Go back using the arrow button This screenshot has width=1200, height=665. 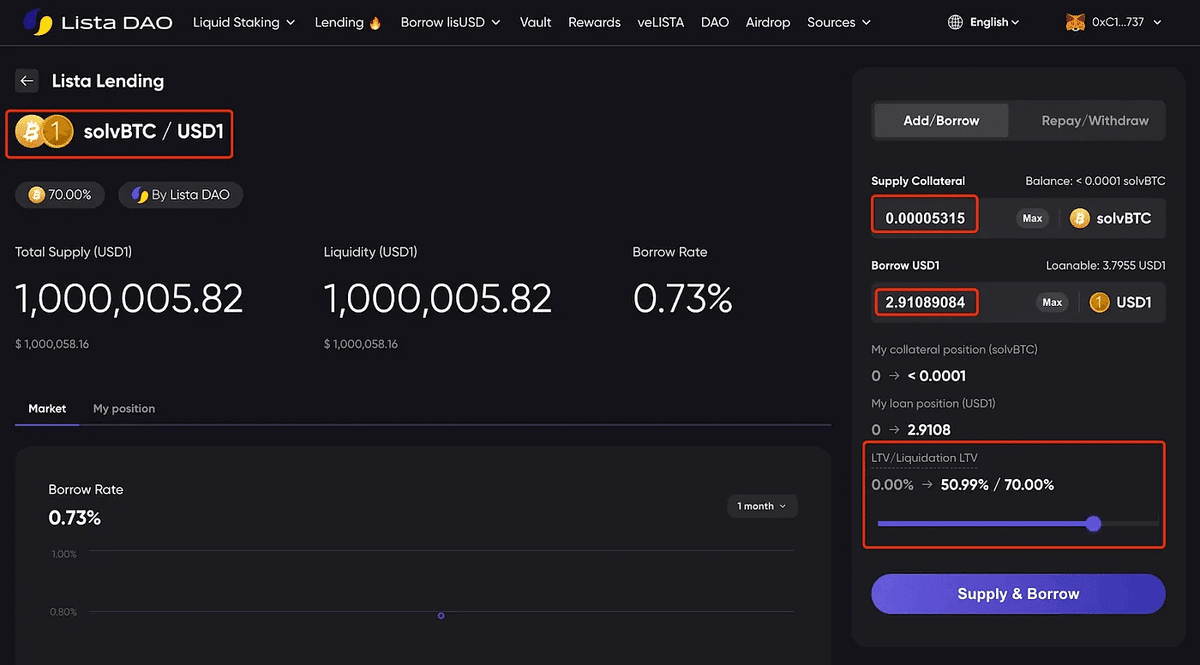pyautogui.click(x=27, y=81)
